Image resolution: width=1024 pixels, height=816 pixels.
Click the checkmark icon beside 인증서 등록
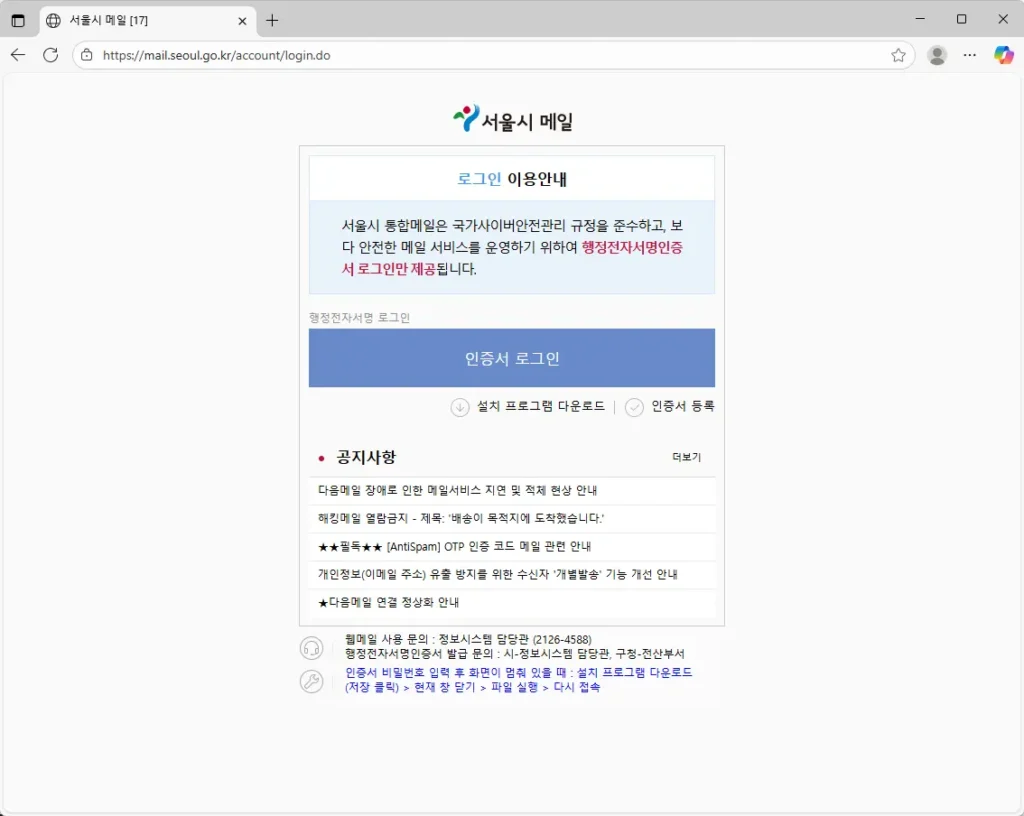tap(634, 407)
